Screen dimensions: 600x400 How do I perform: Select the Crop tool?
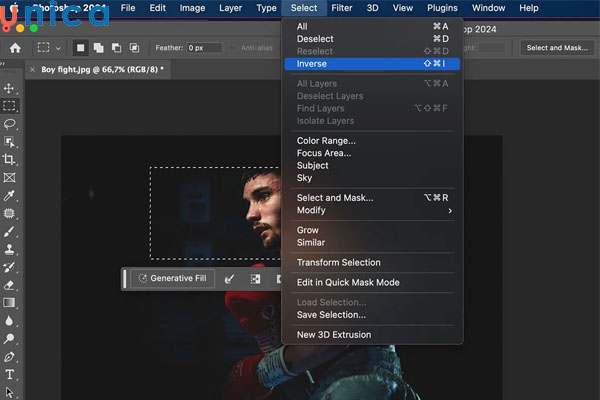[x=10, y=160]
